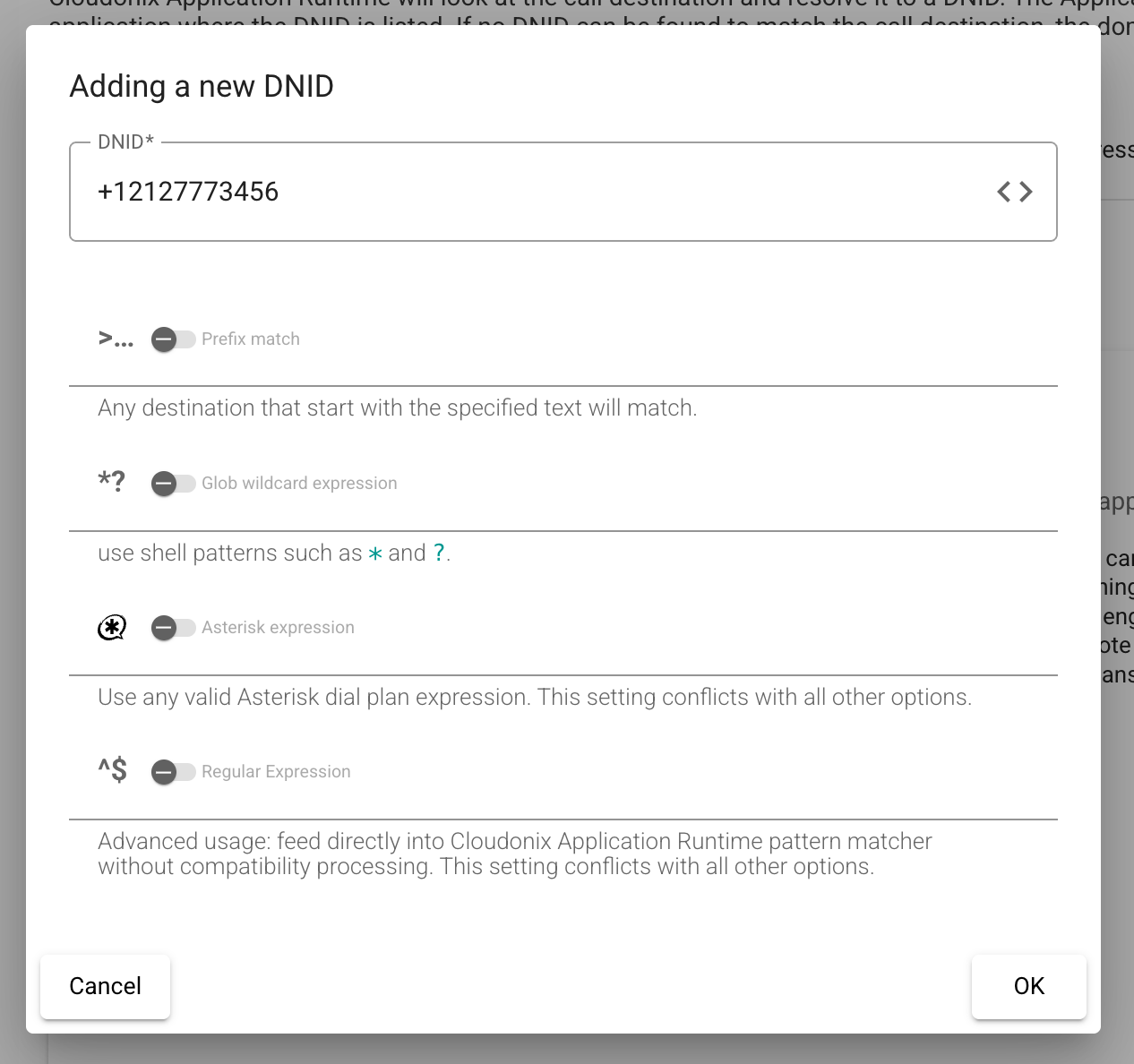Click the prefix match '>...' icon
Image resolution: width=1134 pixels, height=1064 pixels.
[116, 339]
